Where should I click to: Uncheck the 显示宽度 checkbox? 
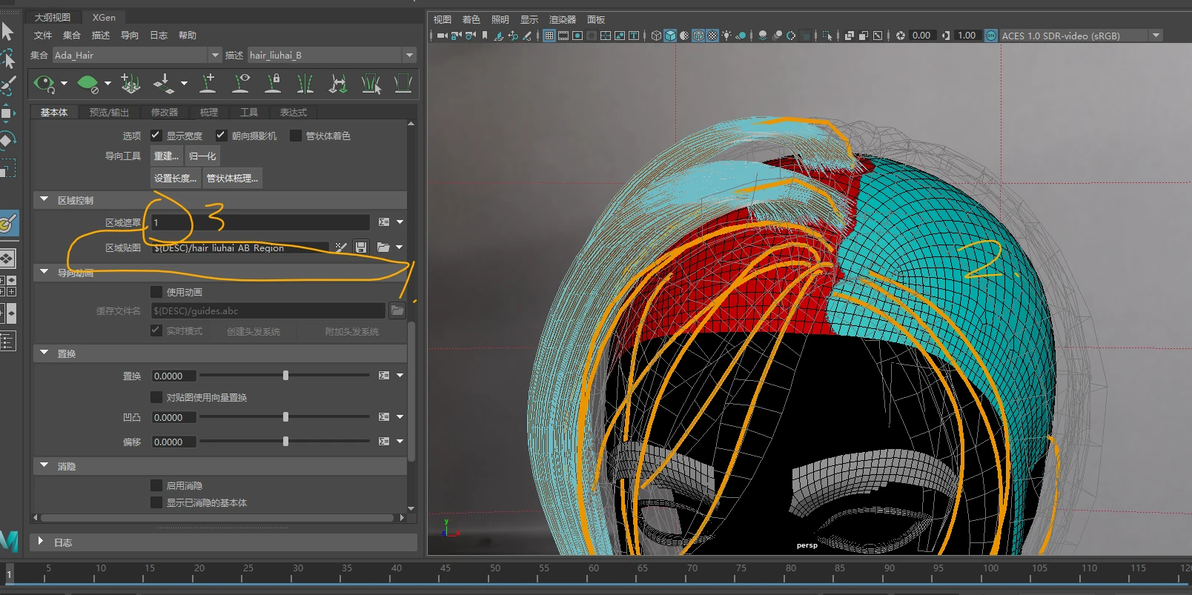(156, 135)
